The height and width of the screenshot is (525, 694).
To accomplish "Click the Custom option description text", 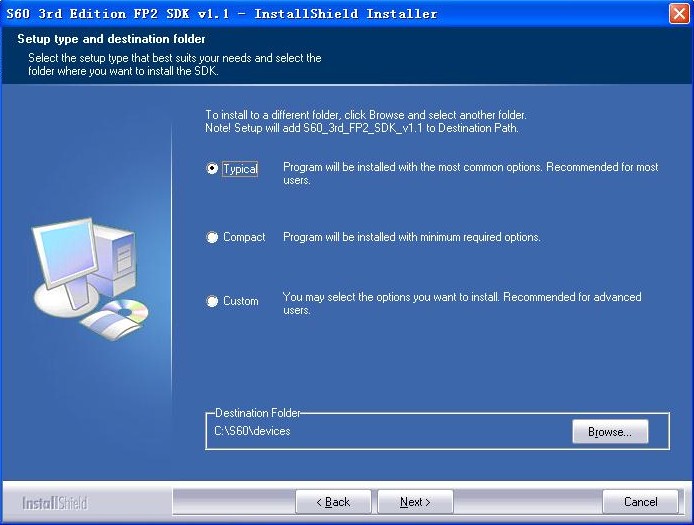I will coord(462,303).
